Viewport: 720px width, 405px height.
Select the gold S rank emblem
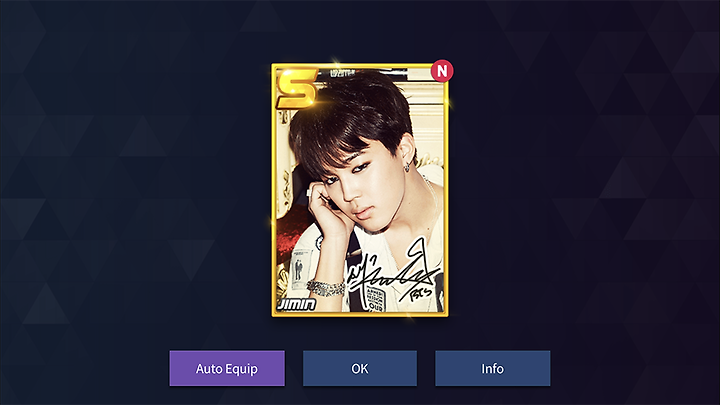(296, 88)
